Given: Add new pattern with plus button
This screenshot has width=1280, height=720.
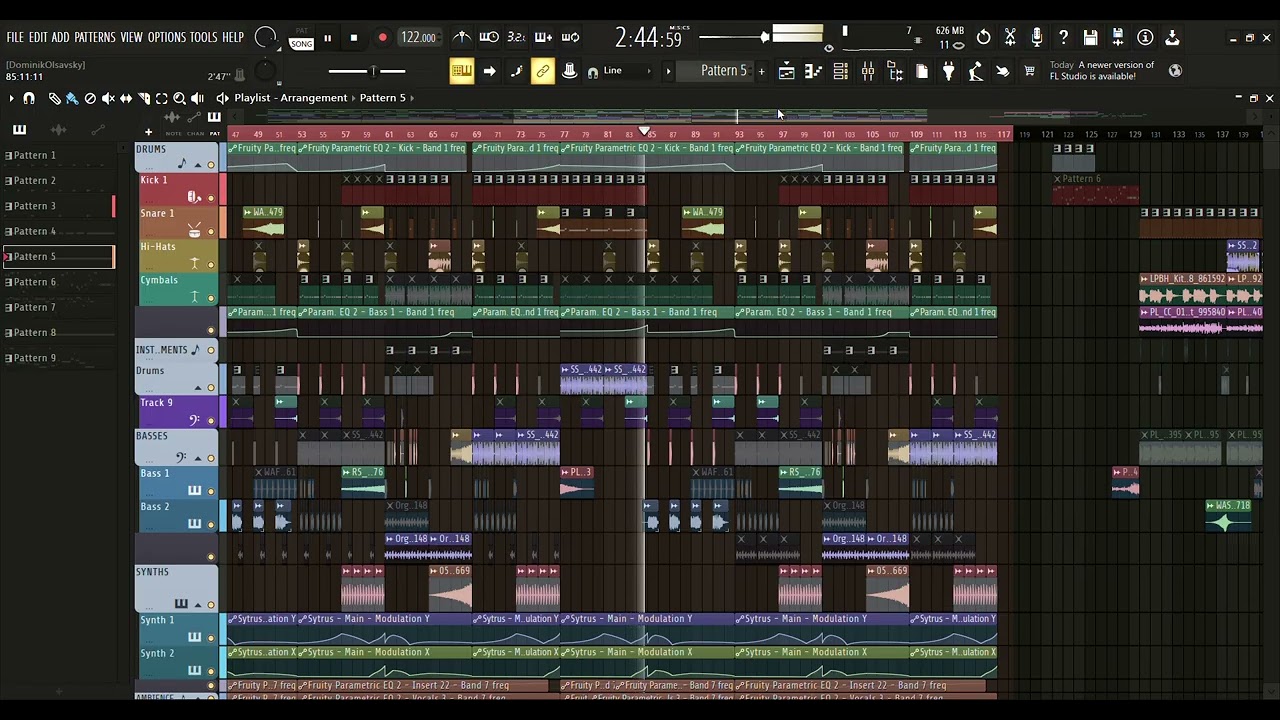Looking at the screenshot, I should click(x=761, y=71).
